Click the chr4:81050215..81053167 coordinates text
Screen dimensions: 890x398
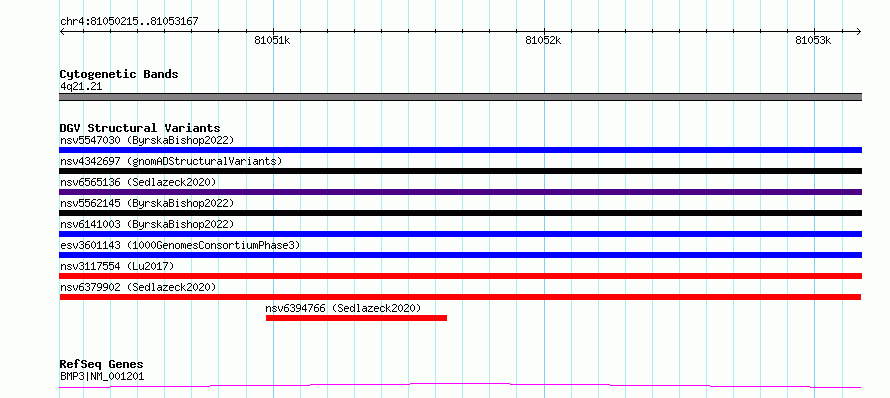click(x=129, y=22)
